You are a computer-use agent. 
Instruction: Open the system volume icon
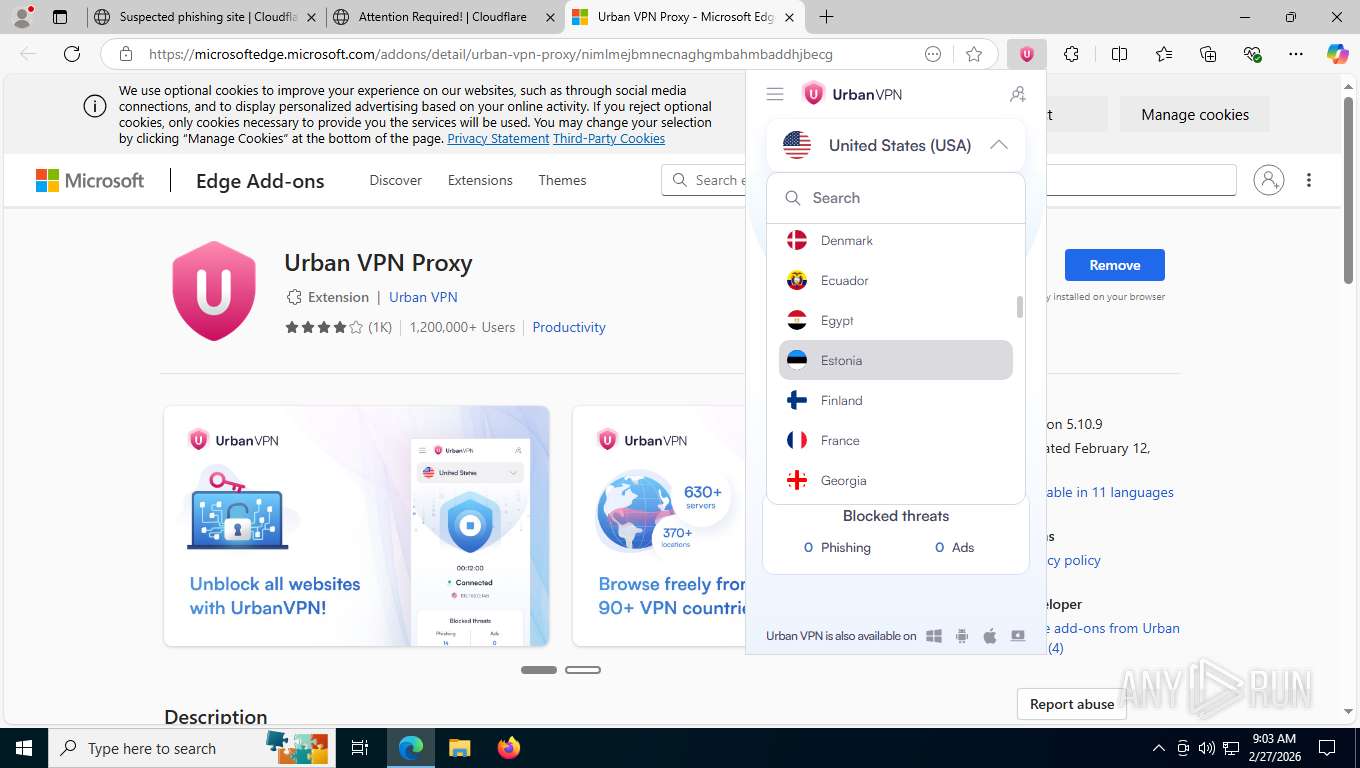pos(1206,748)
